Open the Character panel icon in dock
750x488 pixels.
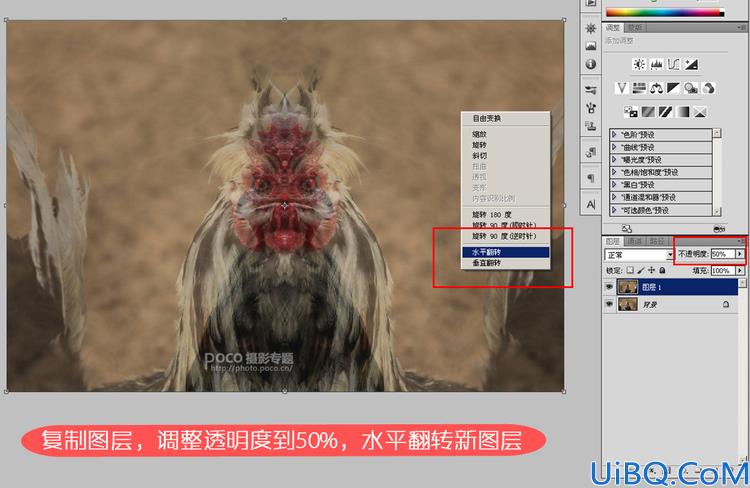591,205
